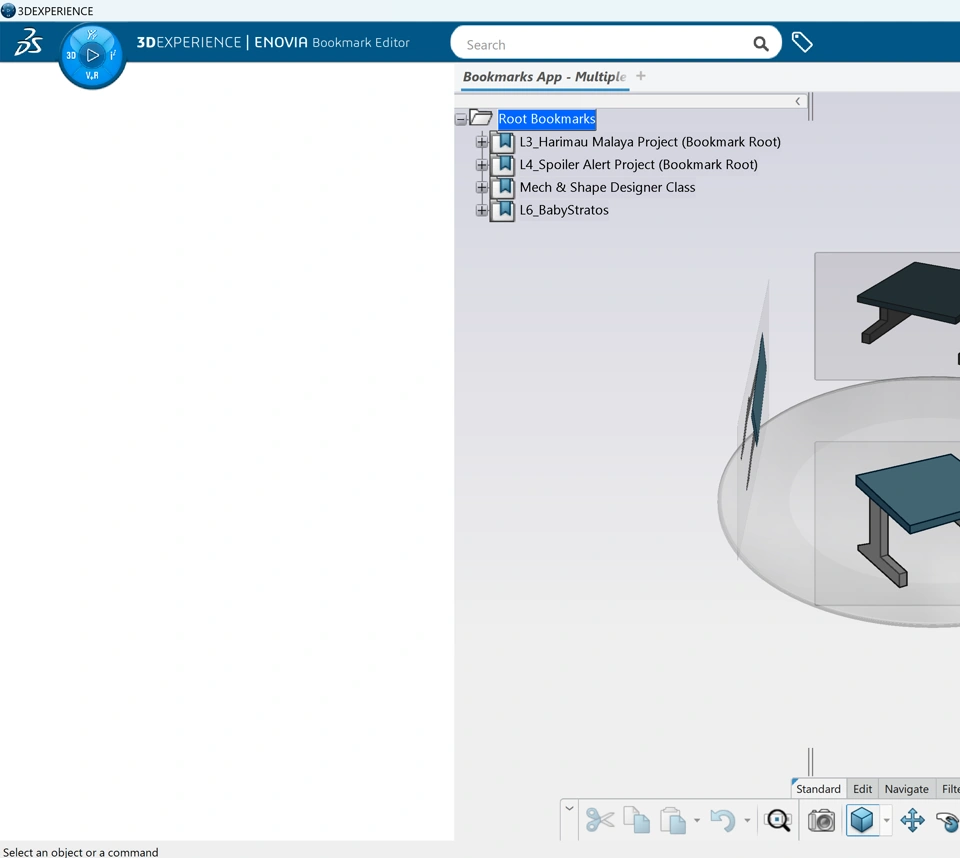Click the search magnifier icon
960x858 pixels.
(760, 43)
